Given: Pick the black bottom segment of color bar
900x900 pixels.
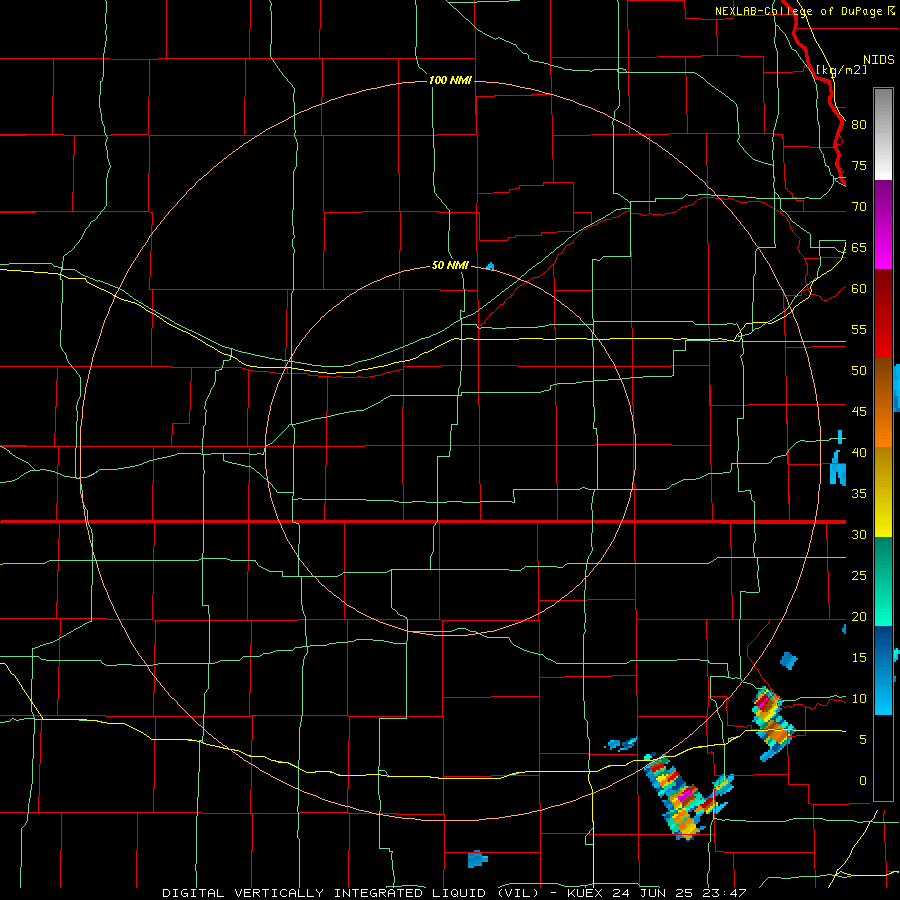Looking at the screenshot, I should click(883, 758).
